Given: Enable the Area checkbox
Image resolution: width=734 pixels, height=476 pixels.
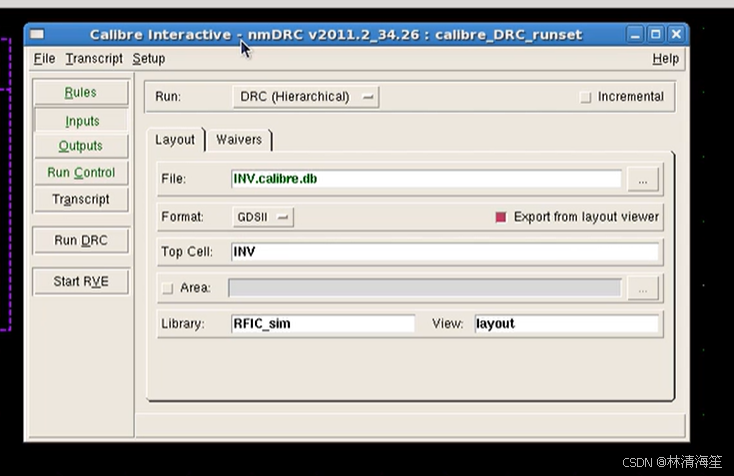Looking at the screenshot, I should pyautogui.click(x=168, y=288).
